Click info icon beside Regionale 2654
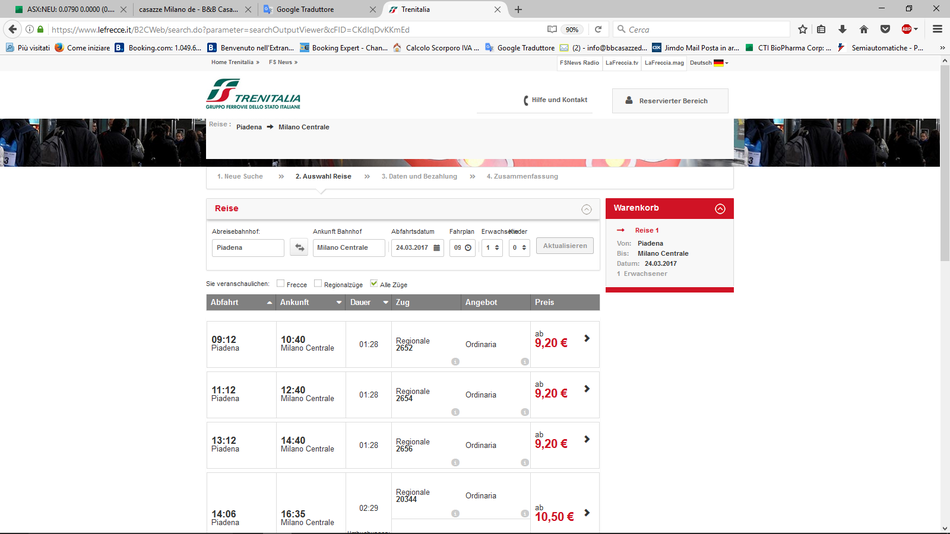This screenshot has height=534, width=950. [x=455, y=412]
